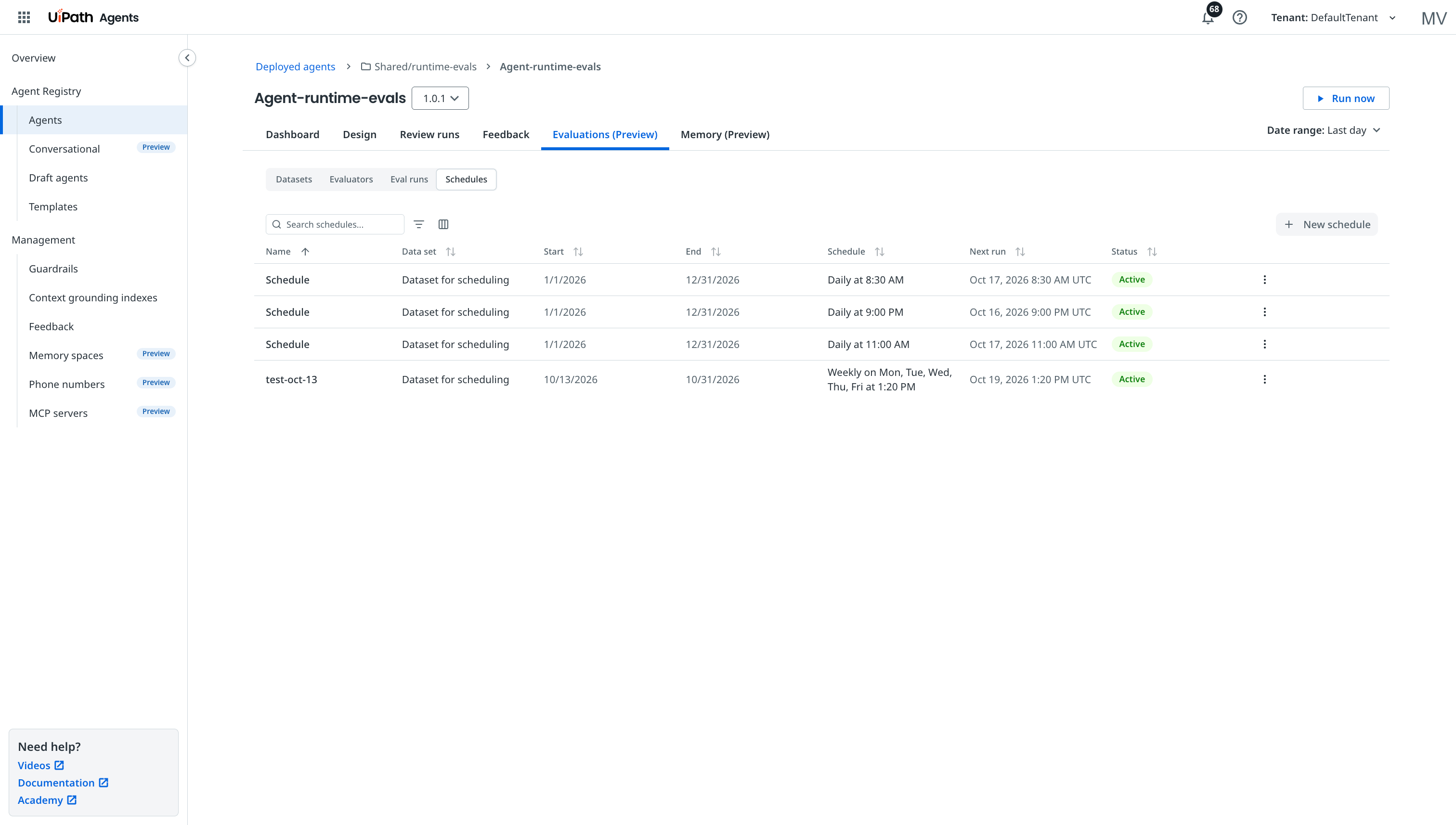The height and width of the screenshot is (825, 1456).
Task: Click the New schedule button
Action: [1326, 225]
